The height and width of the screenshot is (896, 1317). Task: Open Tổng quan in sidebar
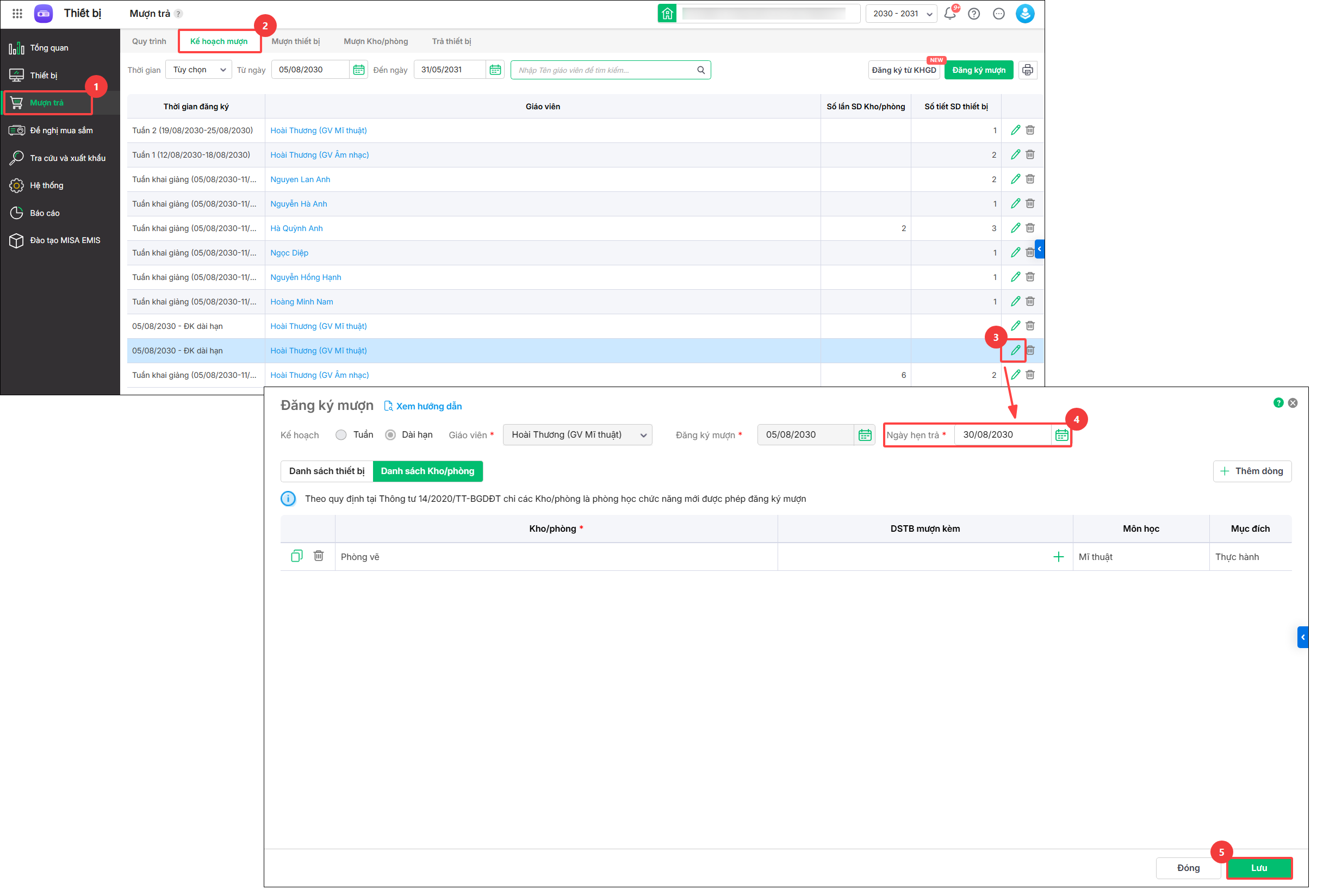60,48
